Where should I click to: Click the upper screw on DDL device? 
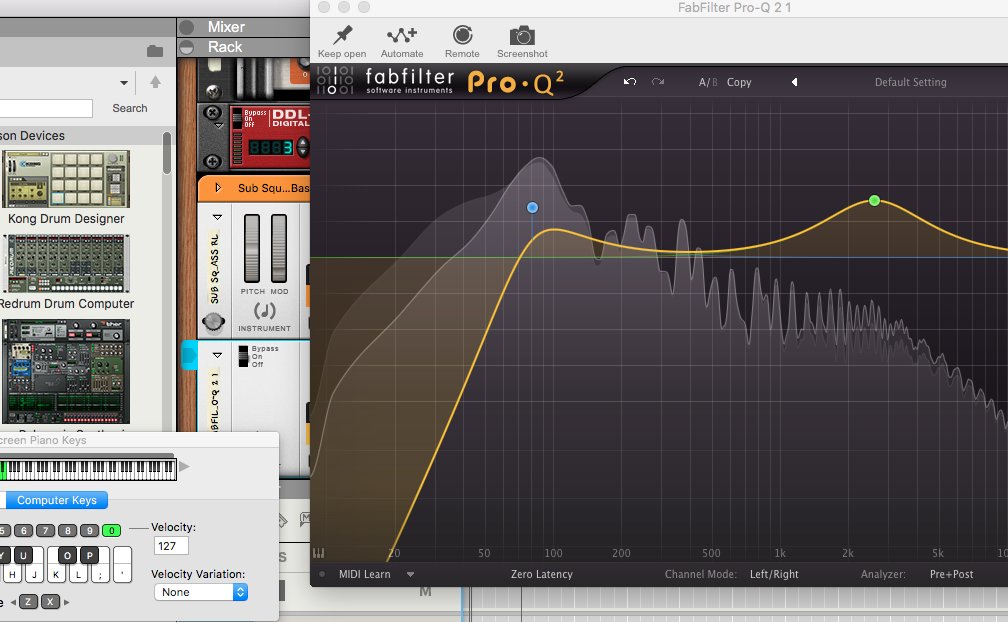point(212,112)
